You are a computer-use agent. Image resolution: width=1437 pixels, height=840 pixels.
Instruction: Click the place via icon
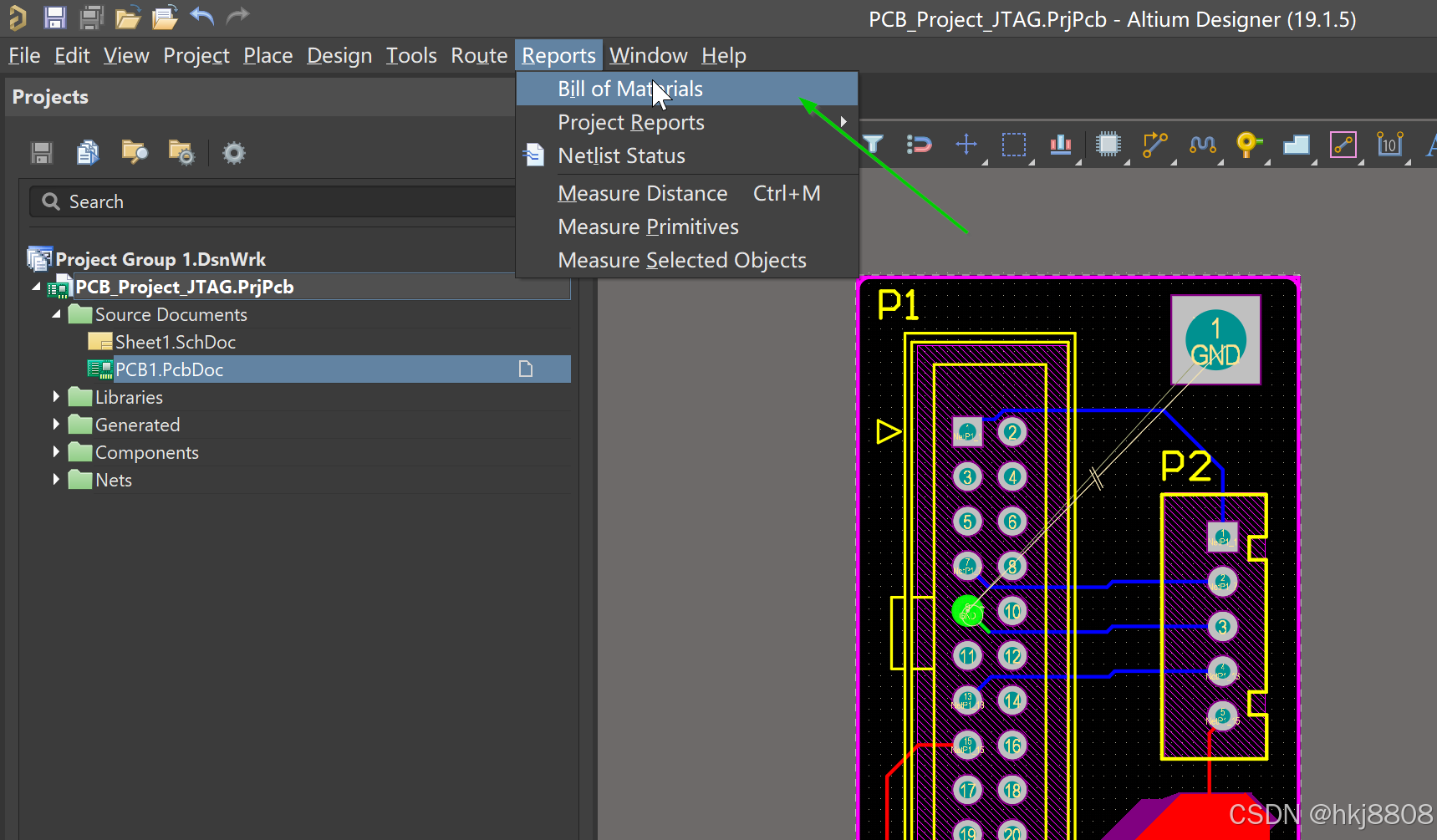click(x=1249, y=145)
